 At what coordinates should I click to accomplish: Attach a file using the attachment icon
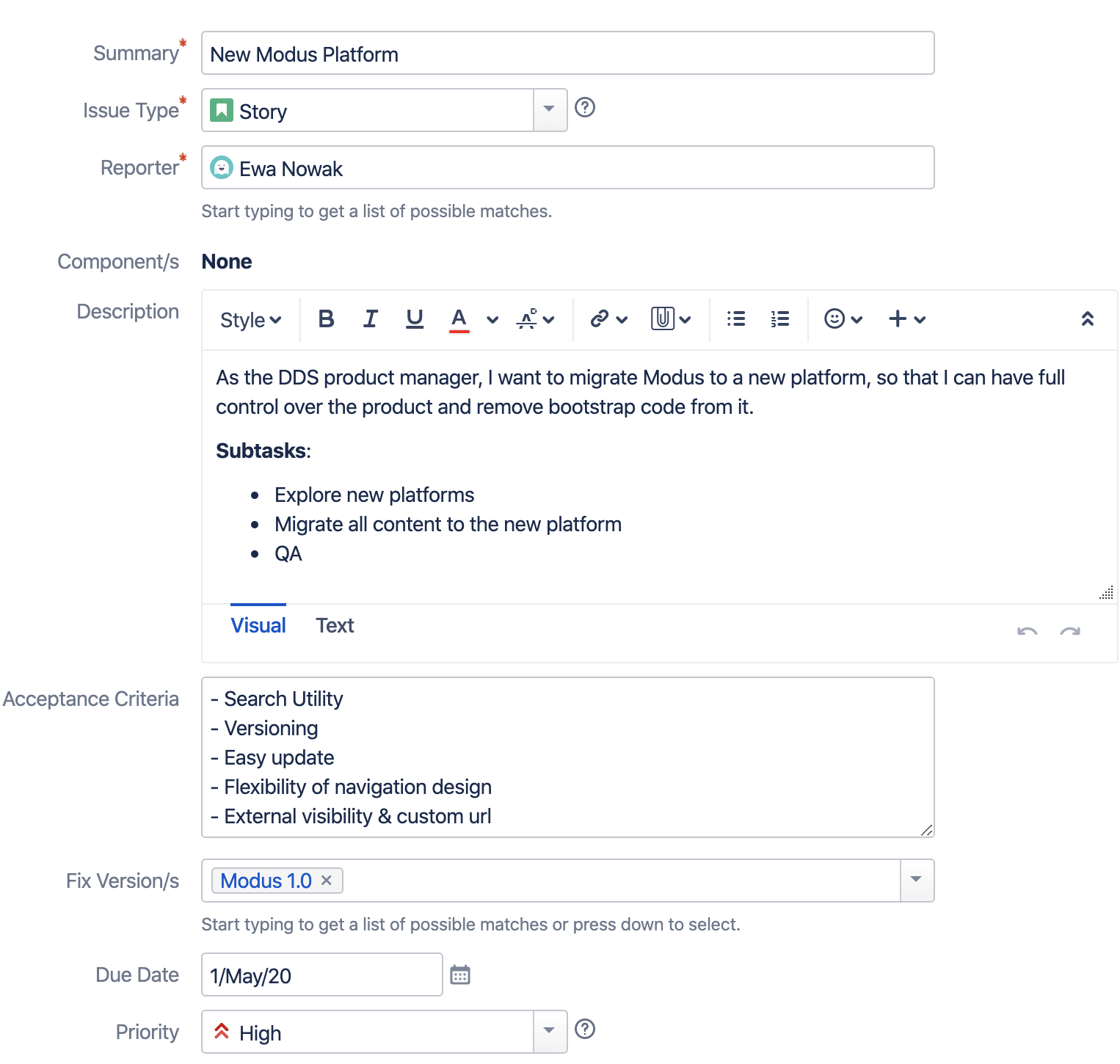[663, 319]
